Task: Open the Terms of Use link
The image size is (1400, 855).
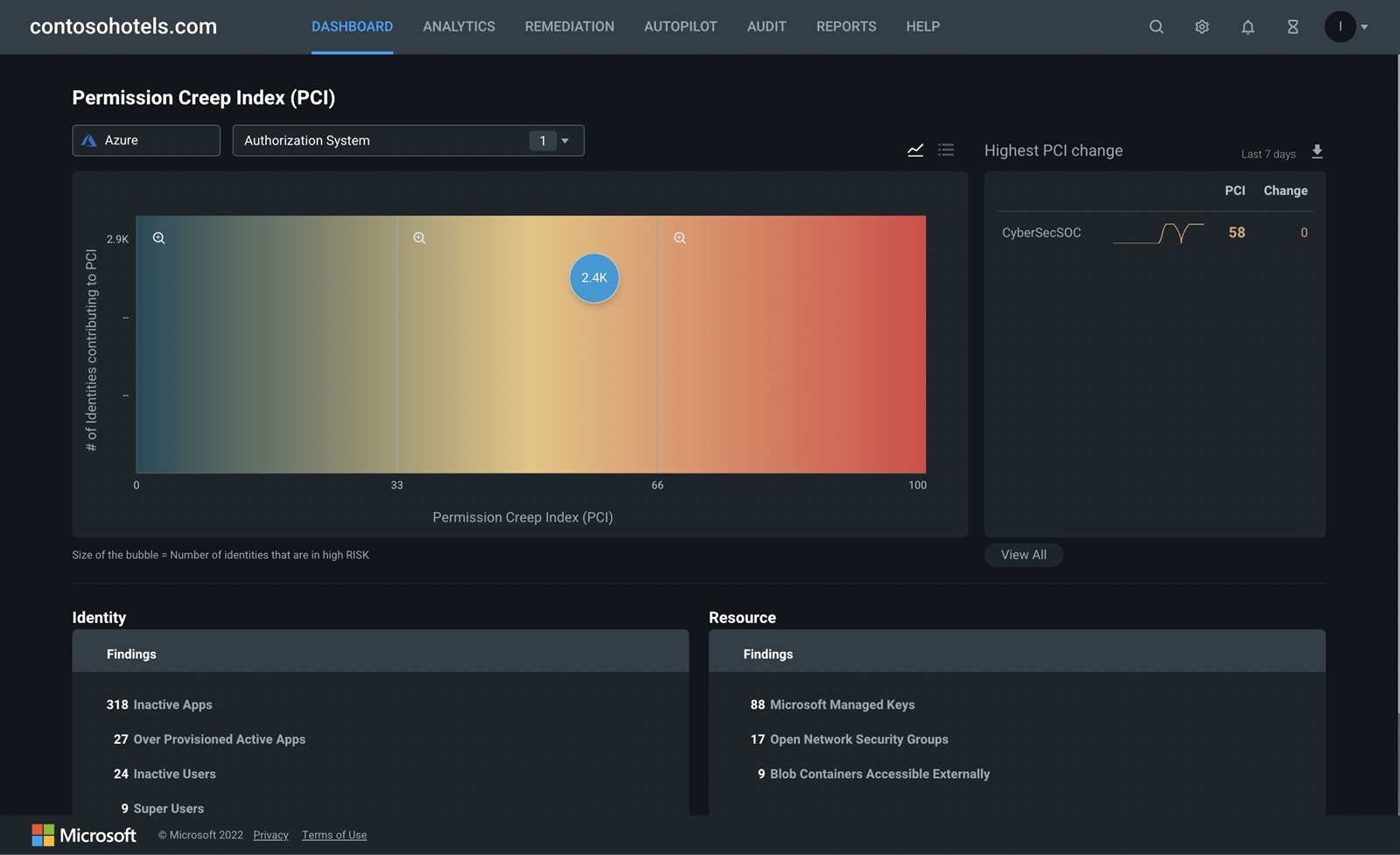Action: click(x=334, y=835)
